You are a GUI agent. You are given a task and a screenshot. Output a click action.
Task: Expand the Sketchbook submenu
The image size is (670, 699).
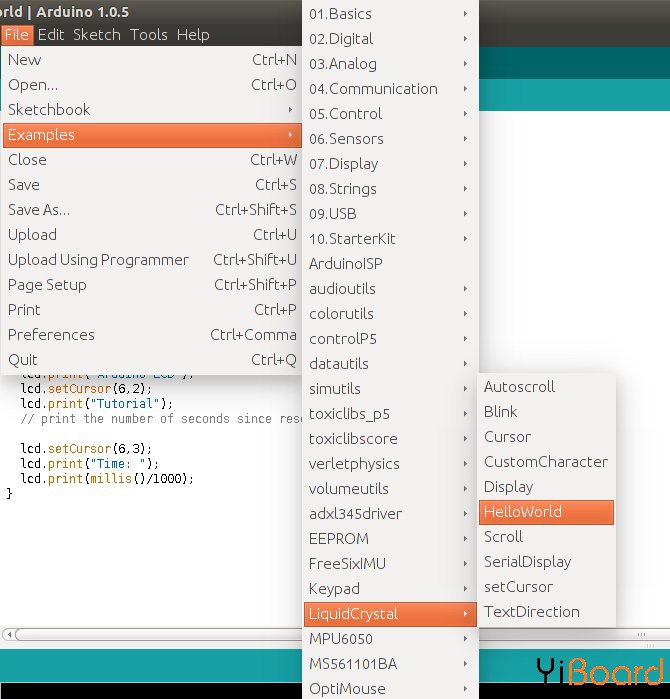(152, 110)
